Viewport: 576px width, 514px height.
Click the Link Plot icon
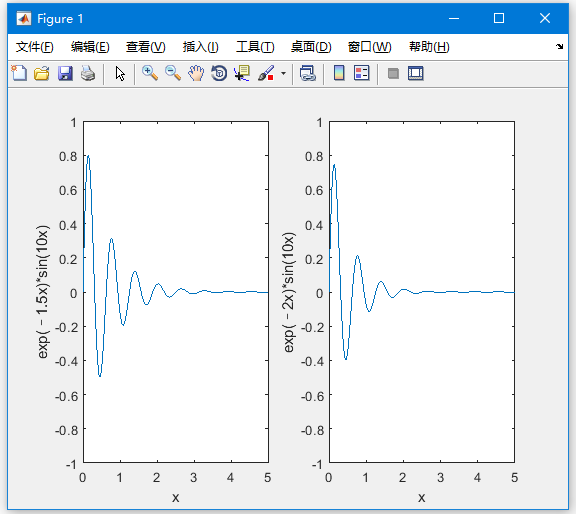tap(308, 73)
